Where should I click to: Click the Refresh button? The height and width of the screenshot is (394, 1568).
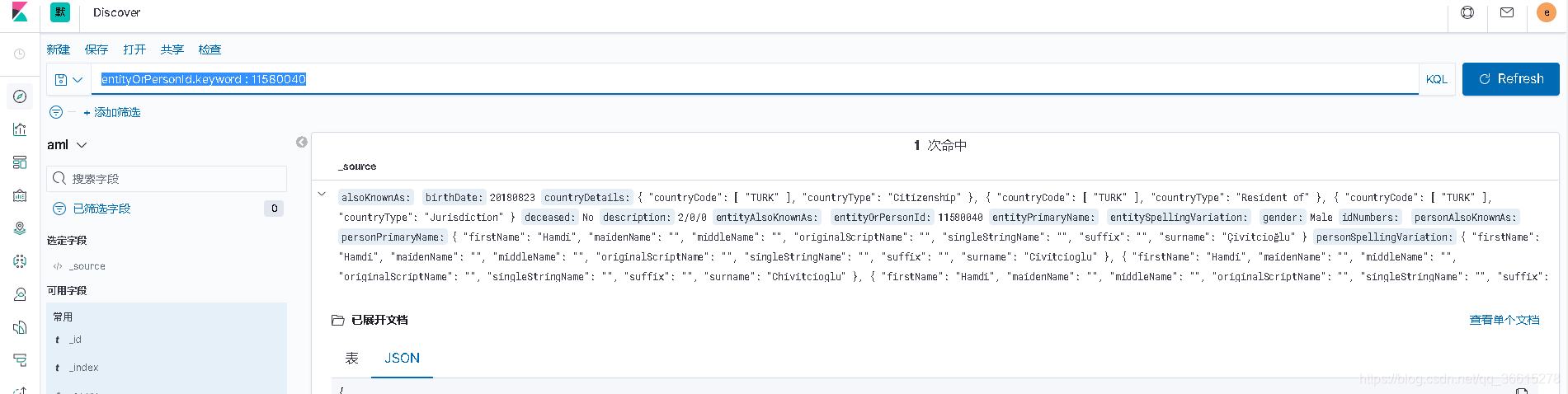[1510, 79]
